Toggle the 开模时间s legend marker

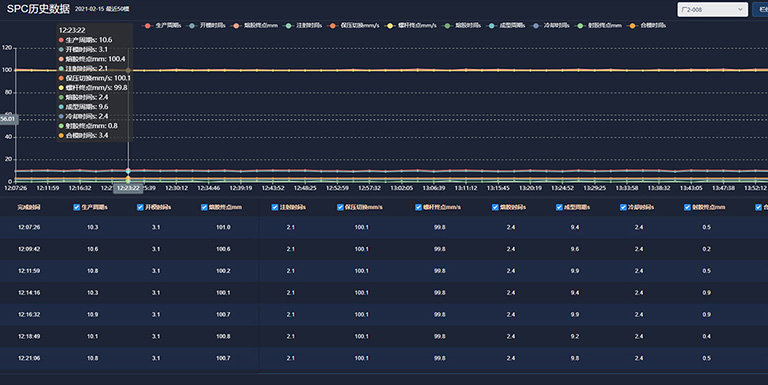point(192,25)
